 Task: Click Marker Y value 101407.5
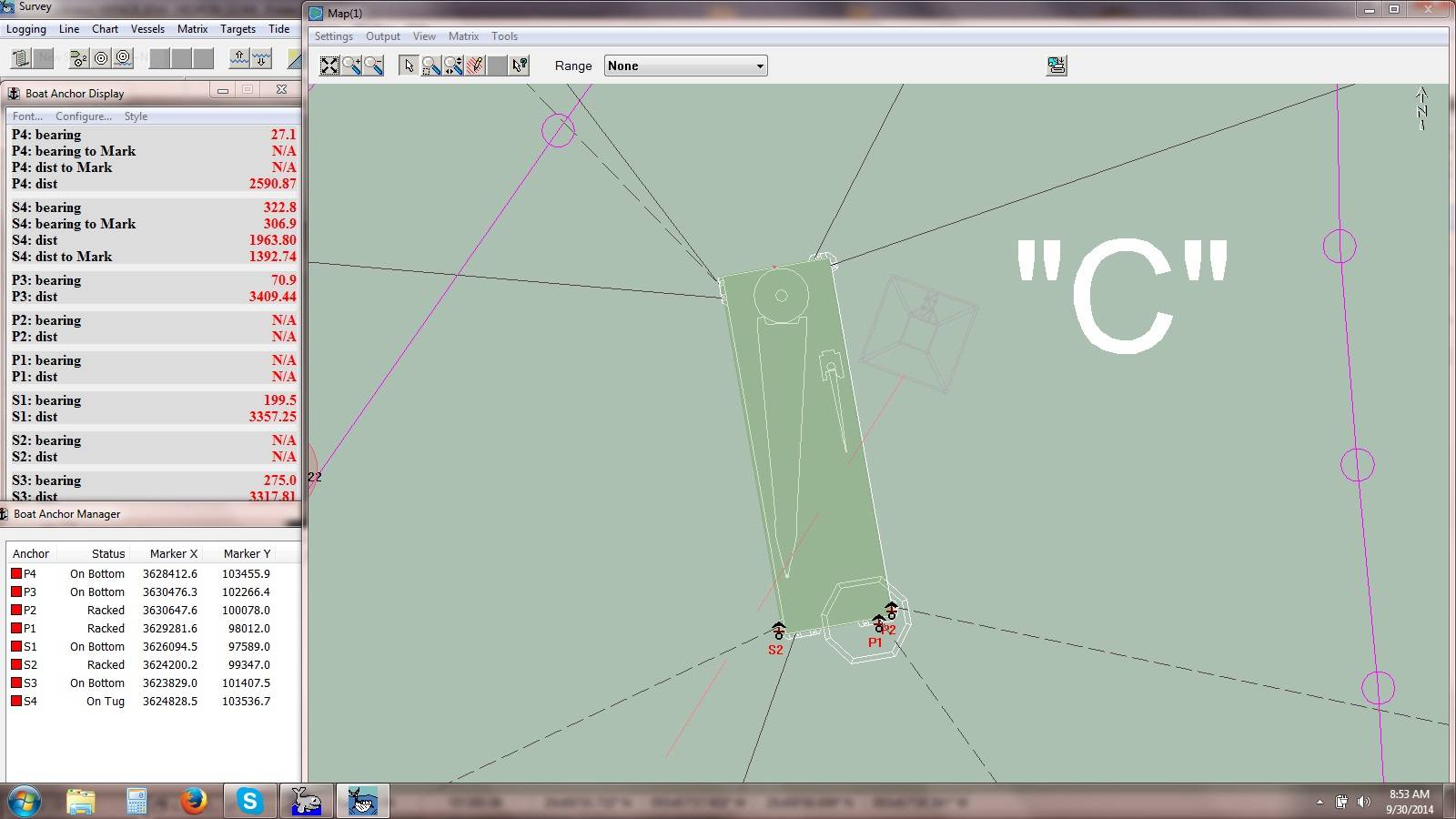pos(246,683)
